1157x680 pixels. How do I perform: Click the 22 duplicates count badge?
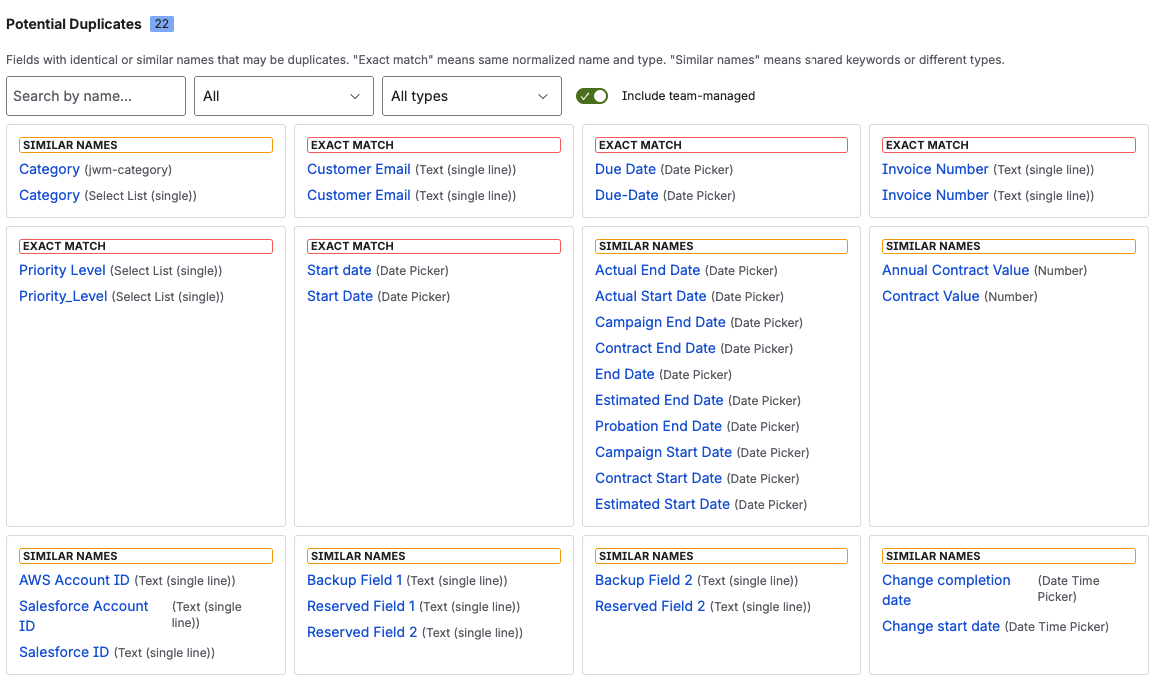(x=162, y=24)
